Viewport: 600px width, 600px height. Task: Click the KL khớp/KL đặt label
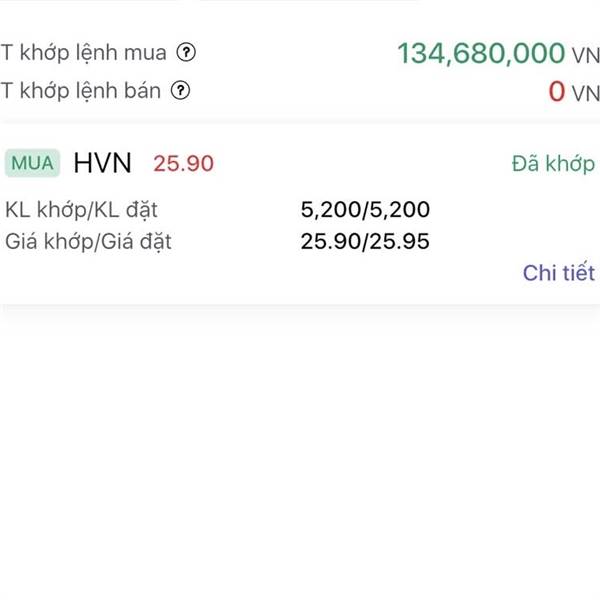pyautogui.click(x=82, y=210)
